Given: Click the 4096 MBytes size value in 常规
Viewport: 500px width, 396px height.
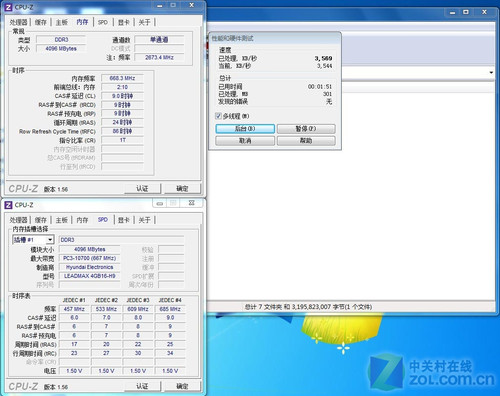Looking at the screenshot, I should point(61,49).
